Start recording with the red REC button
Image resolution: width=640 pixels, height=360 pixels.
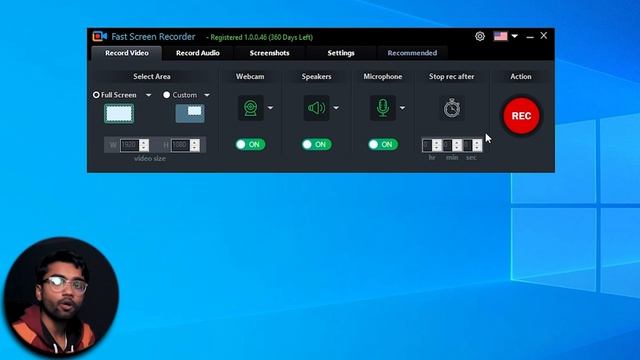[x=521, y=116]
